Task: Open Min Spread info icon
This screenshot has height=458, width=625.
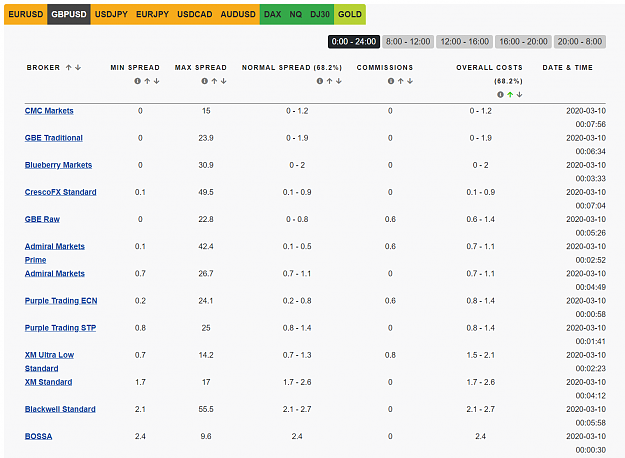Action: point(138,81)
